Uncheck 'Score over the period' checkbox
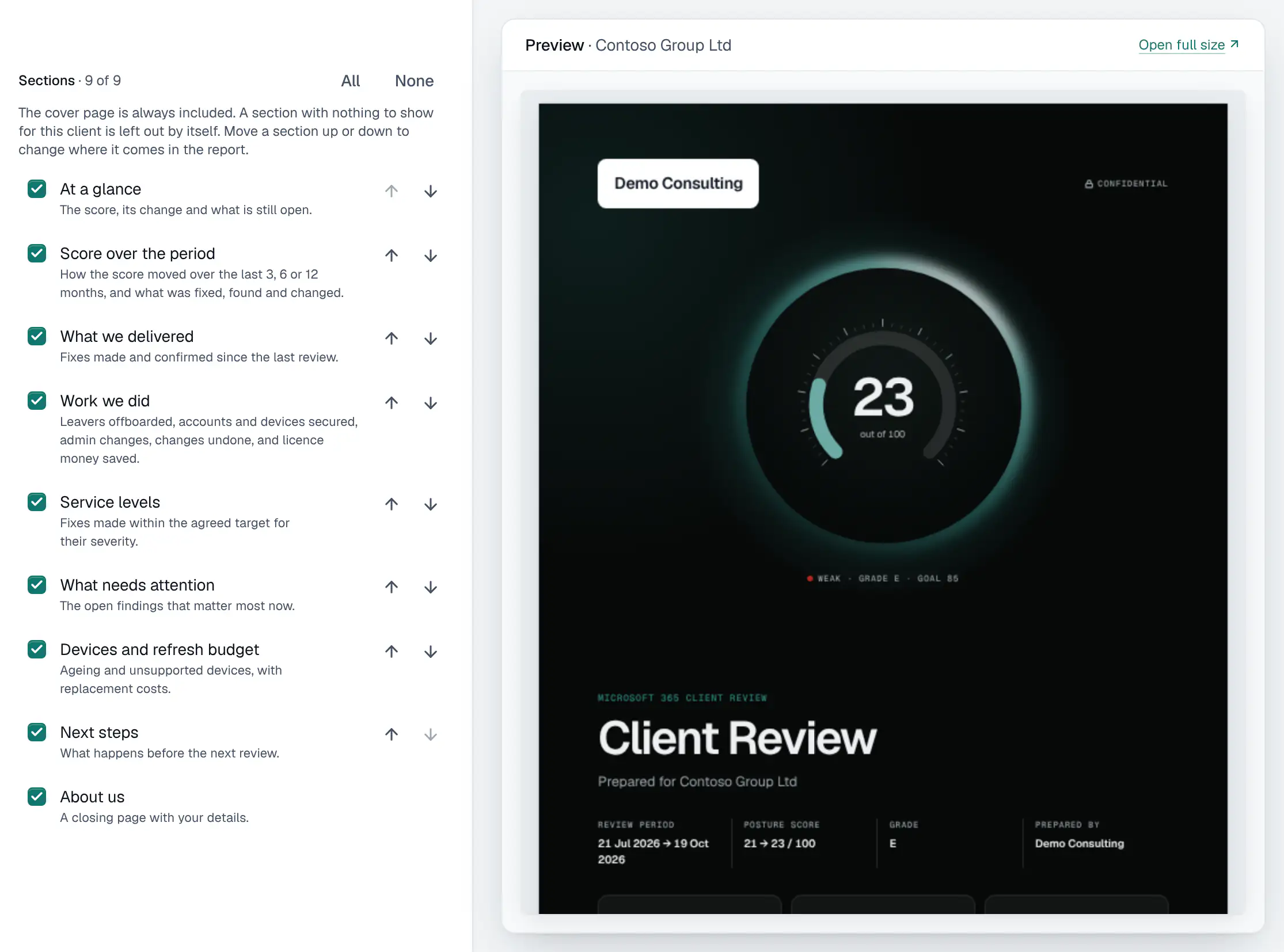1284x952 pixels. [x=37, y=253]
